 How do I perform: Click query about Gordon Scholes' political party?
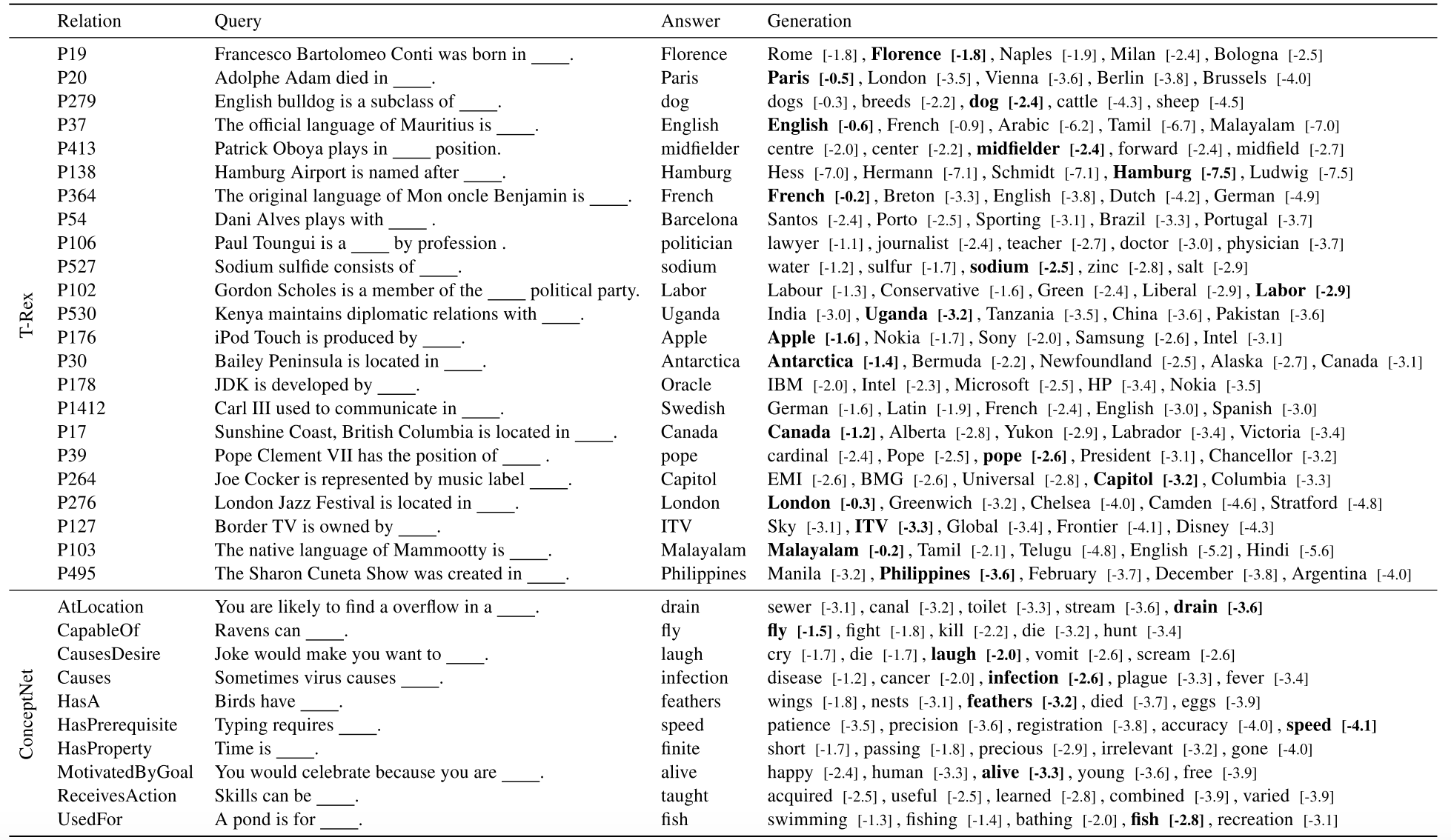click(427, 290)
